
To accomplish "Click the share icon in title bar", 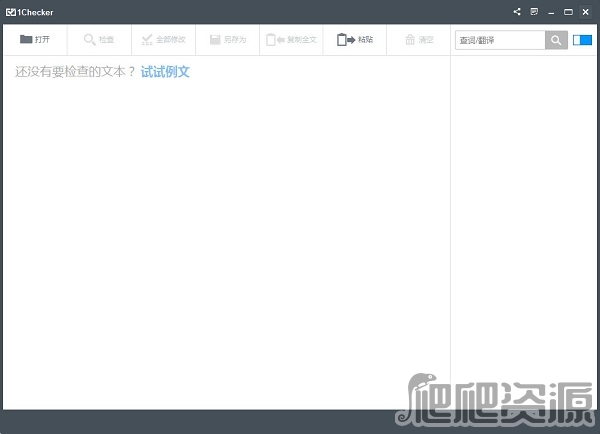I will pyautogui.click(x=517, y=11).
